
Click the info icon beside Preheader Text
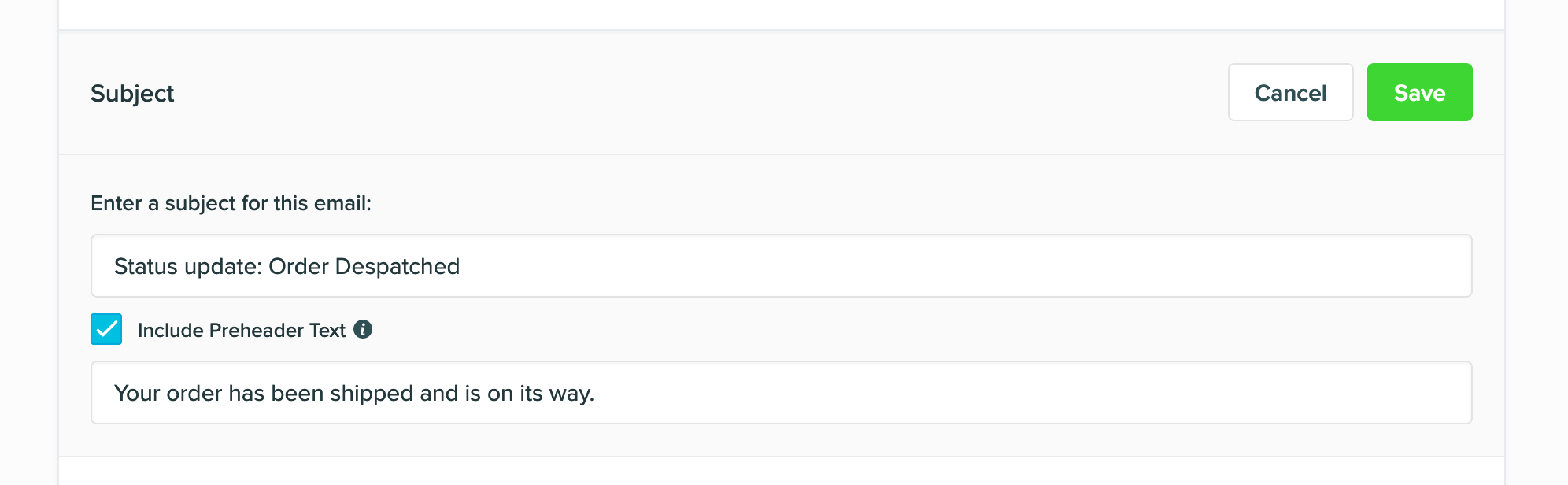363,329
